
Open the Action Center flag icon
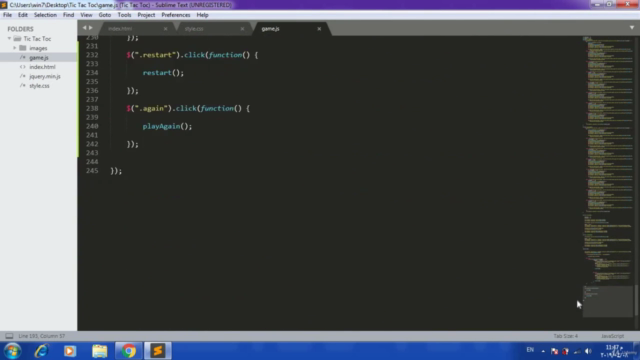(554, 351)
